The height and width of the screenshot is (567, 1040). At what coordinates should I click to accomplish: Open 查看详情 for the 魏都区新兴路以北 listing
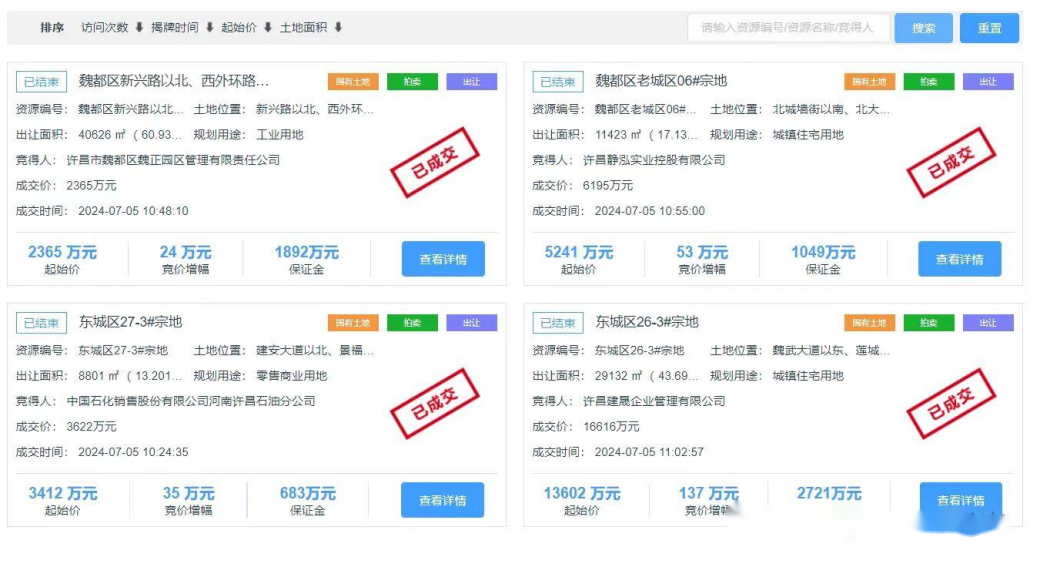click(x=443, y=259)
